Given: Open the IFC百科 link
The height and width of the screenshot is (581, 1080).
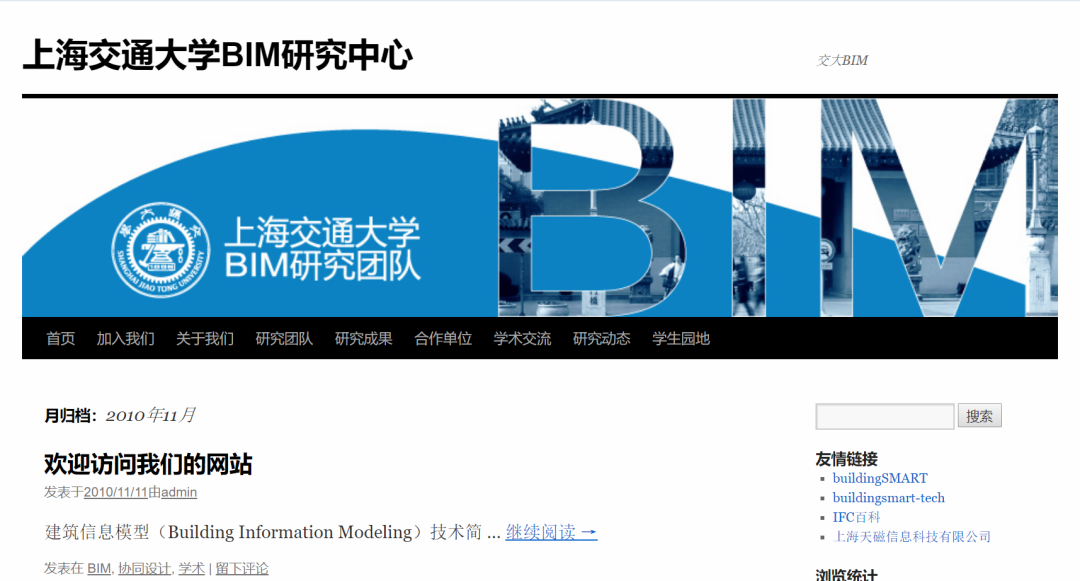Looking at the screenshot, I should click(856, 517).
